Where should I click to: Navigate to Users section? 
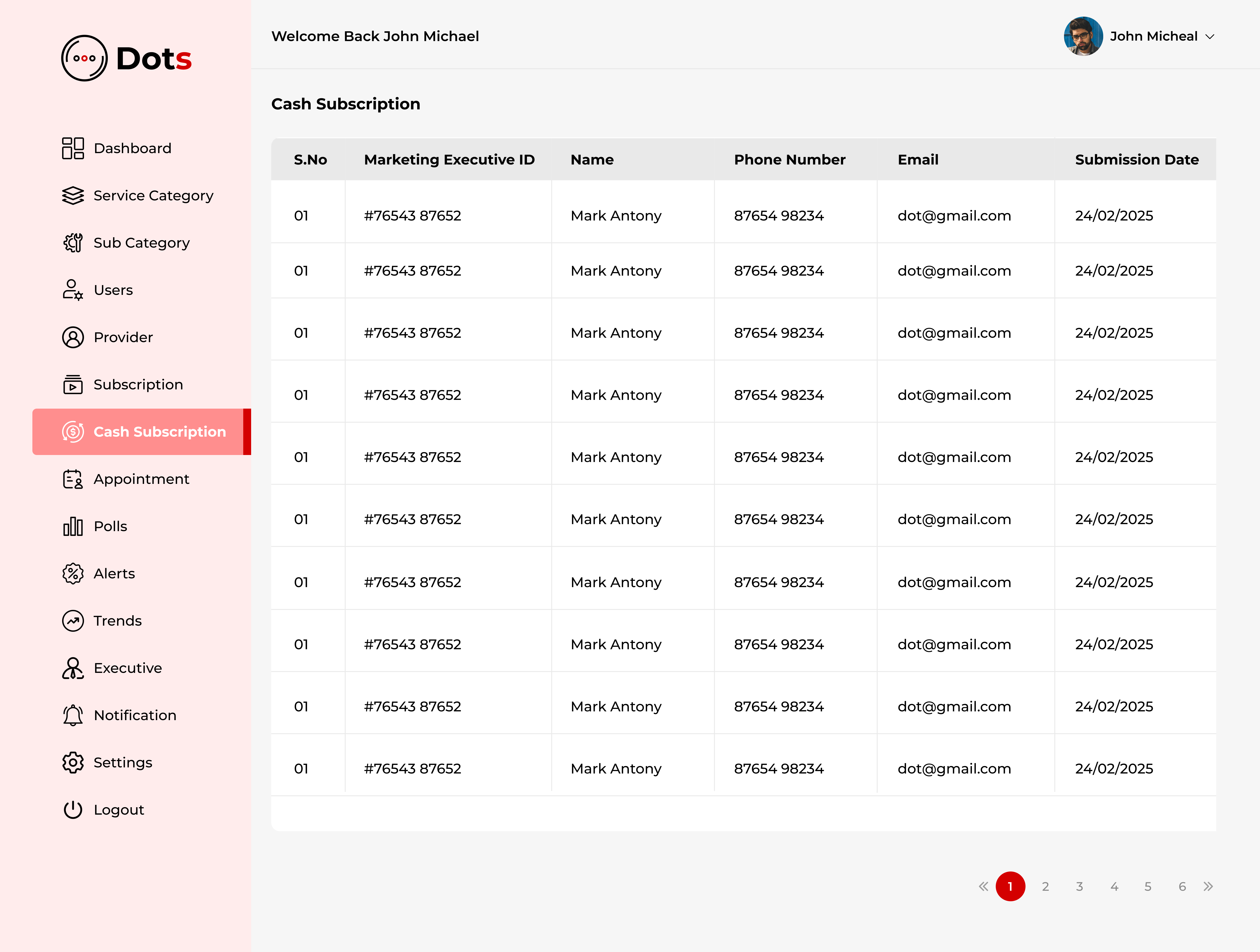click(x=113, y=290)
